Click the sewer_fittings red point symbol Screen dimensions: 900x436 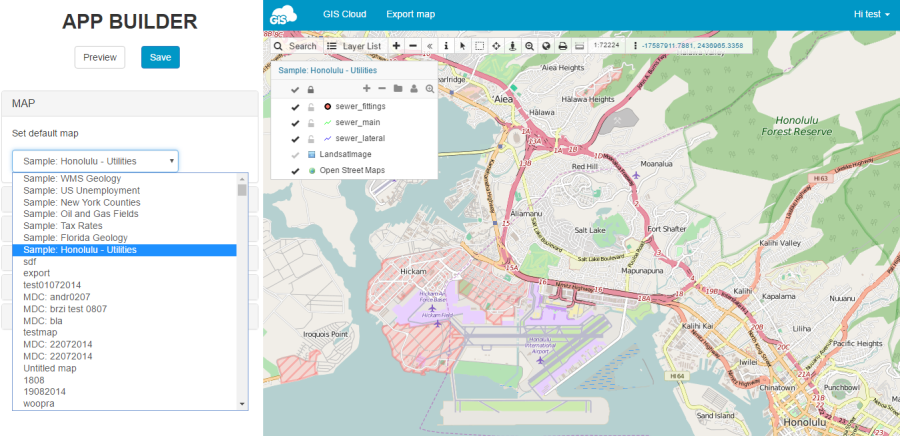point(328,107)
